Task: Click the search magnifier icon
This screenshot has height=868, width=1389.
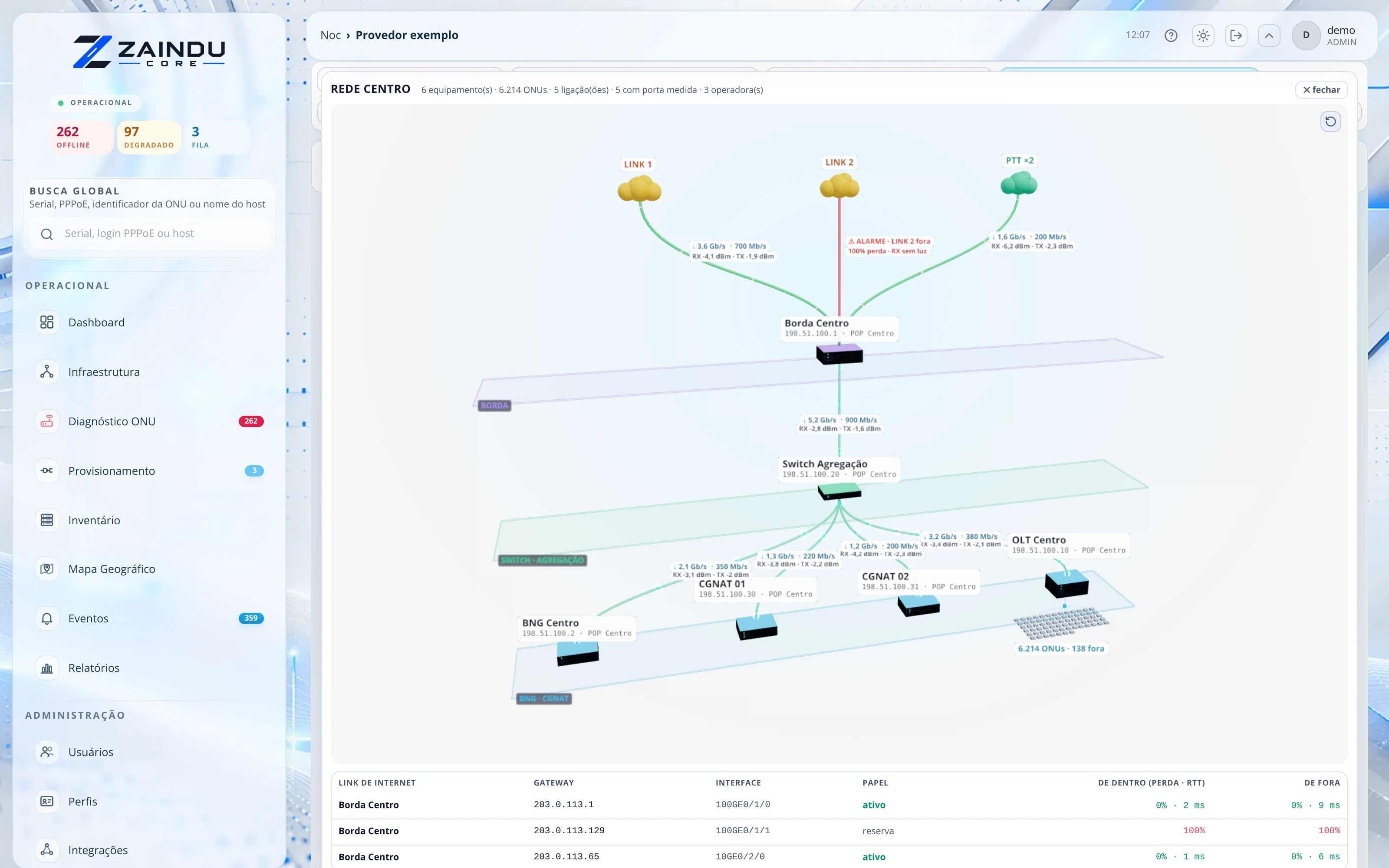Action: click(47, 234)
